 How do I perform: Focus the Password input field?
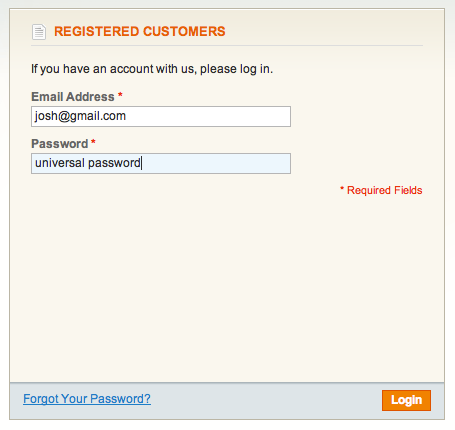click(x=161, y=163)
